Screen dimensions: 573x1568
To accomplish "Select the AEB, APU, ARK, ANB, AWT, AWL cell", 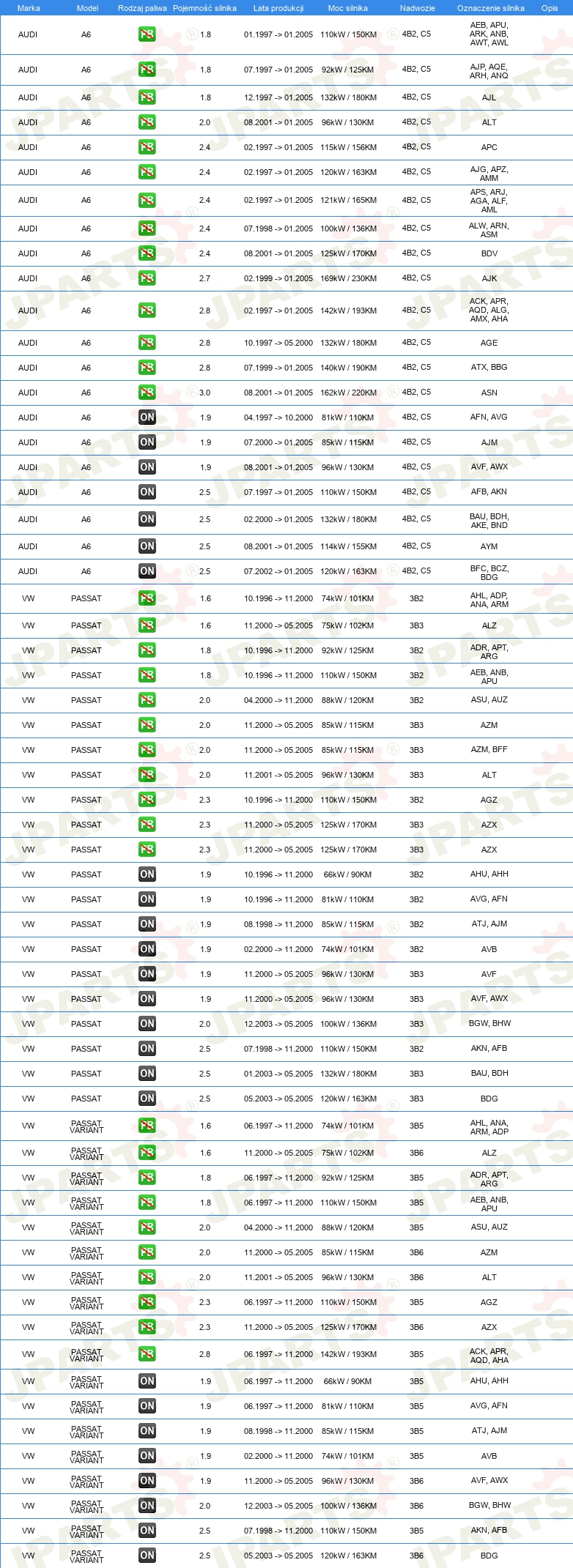I will point(489,34).
